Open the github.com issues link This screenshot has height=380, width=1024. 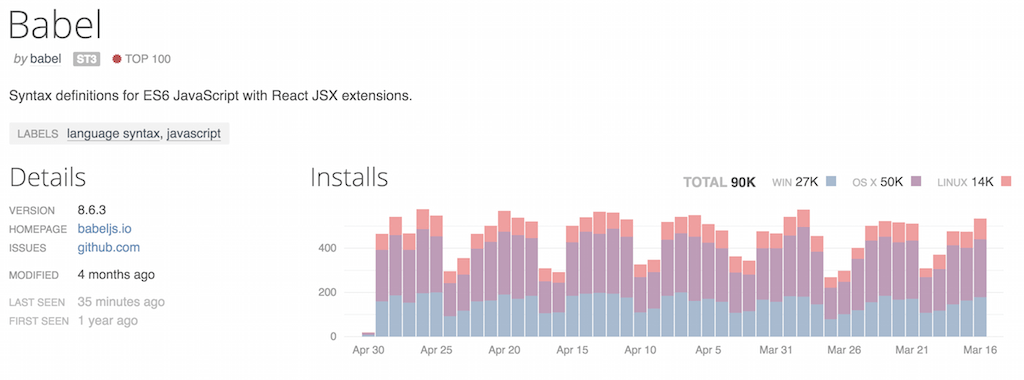click(108, 248)
